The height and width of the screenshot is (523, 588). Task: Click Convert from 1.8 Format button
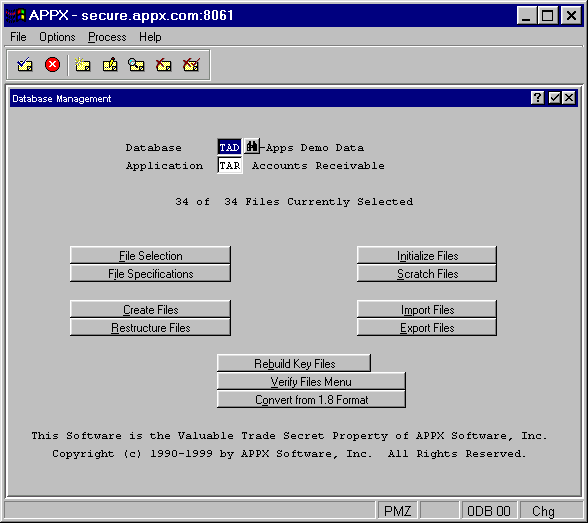tap(311, 399)
